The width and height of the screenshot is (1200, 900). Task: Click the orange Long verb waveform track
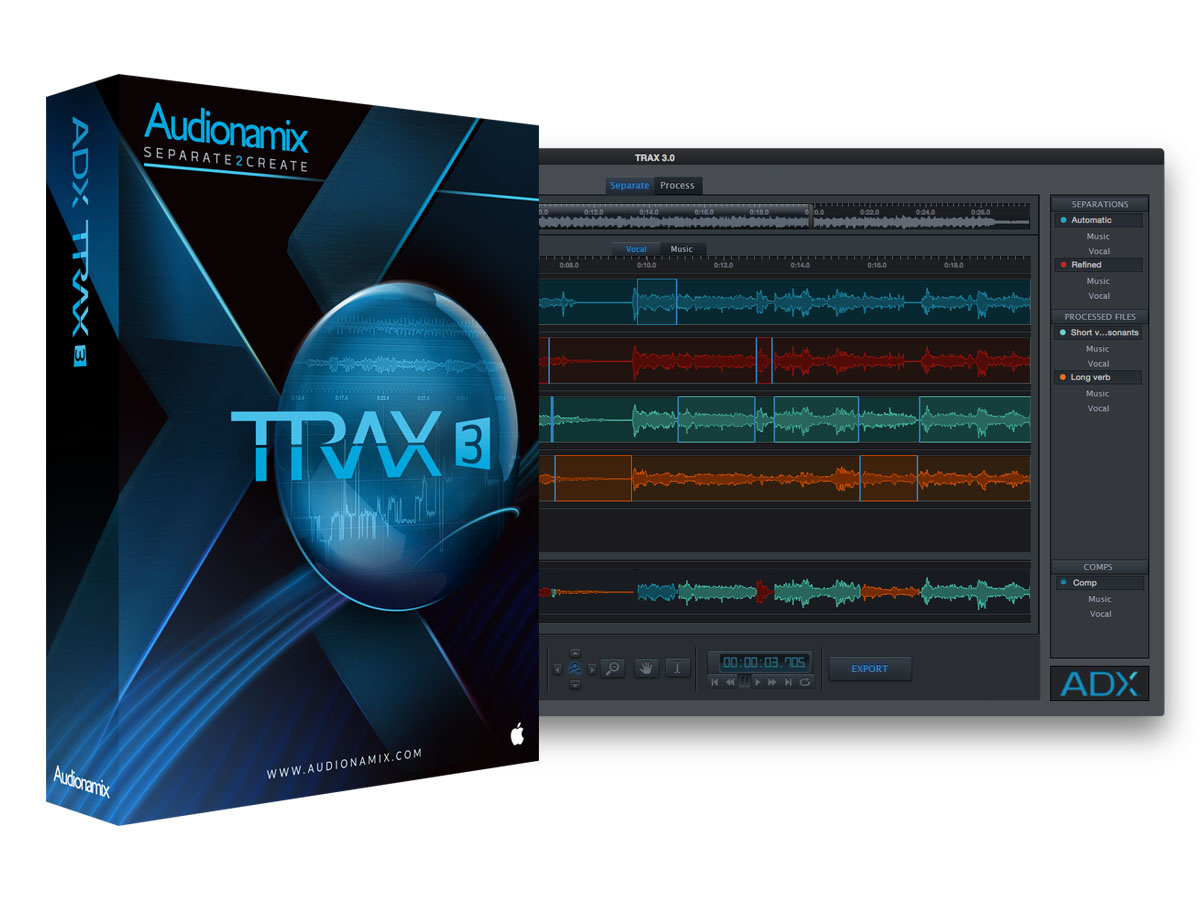(785, 479)
